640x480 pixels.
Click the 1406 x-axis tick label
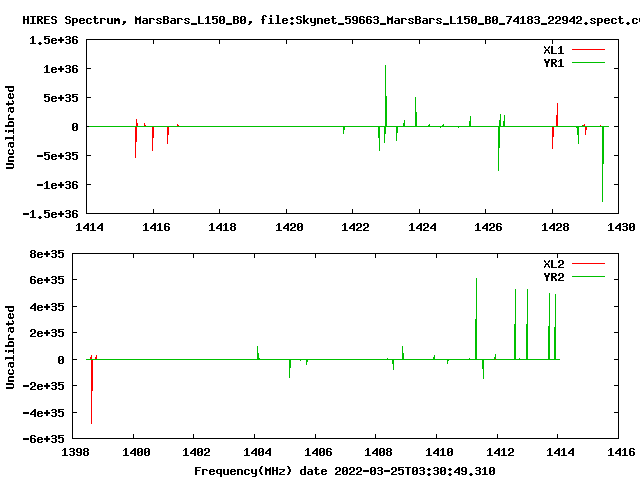(x=318, y=452)
